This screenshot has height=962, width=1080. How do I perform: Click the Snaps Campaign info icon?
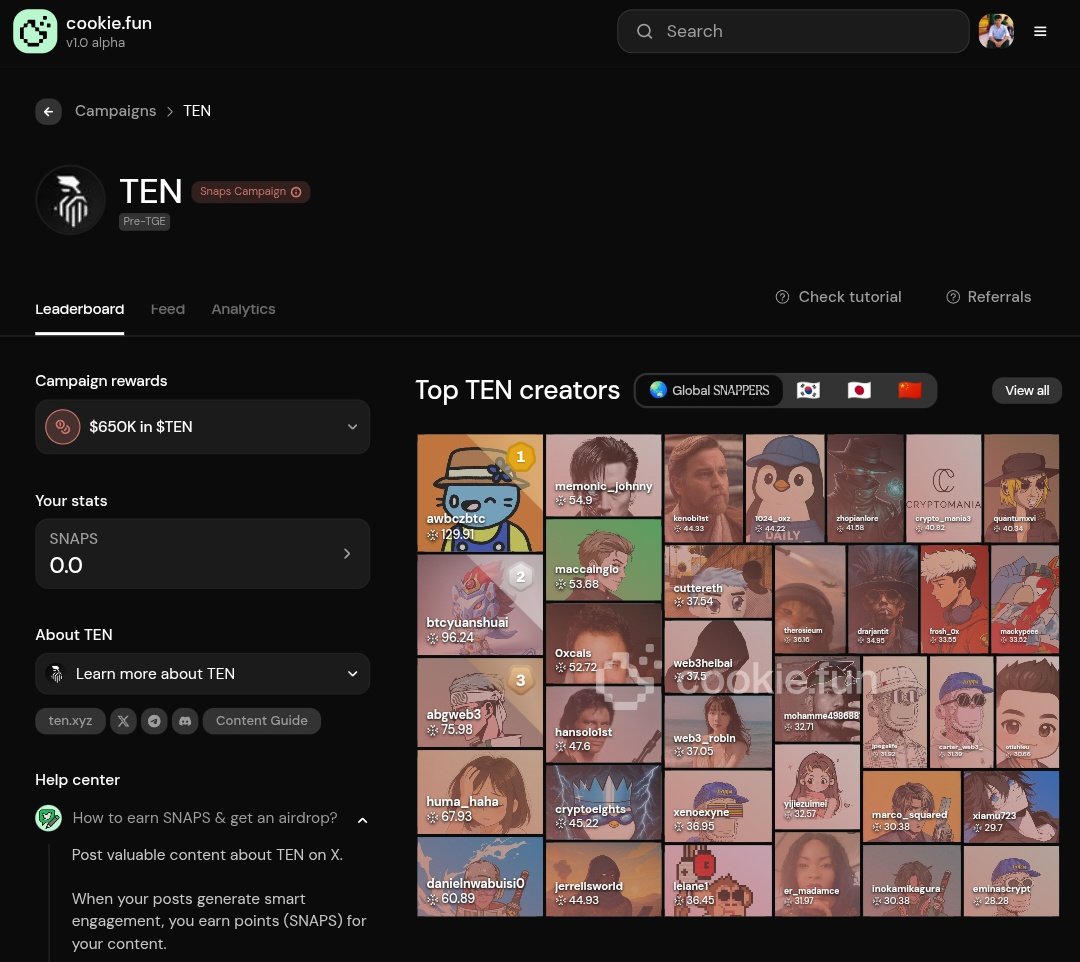296,192
